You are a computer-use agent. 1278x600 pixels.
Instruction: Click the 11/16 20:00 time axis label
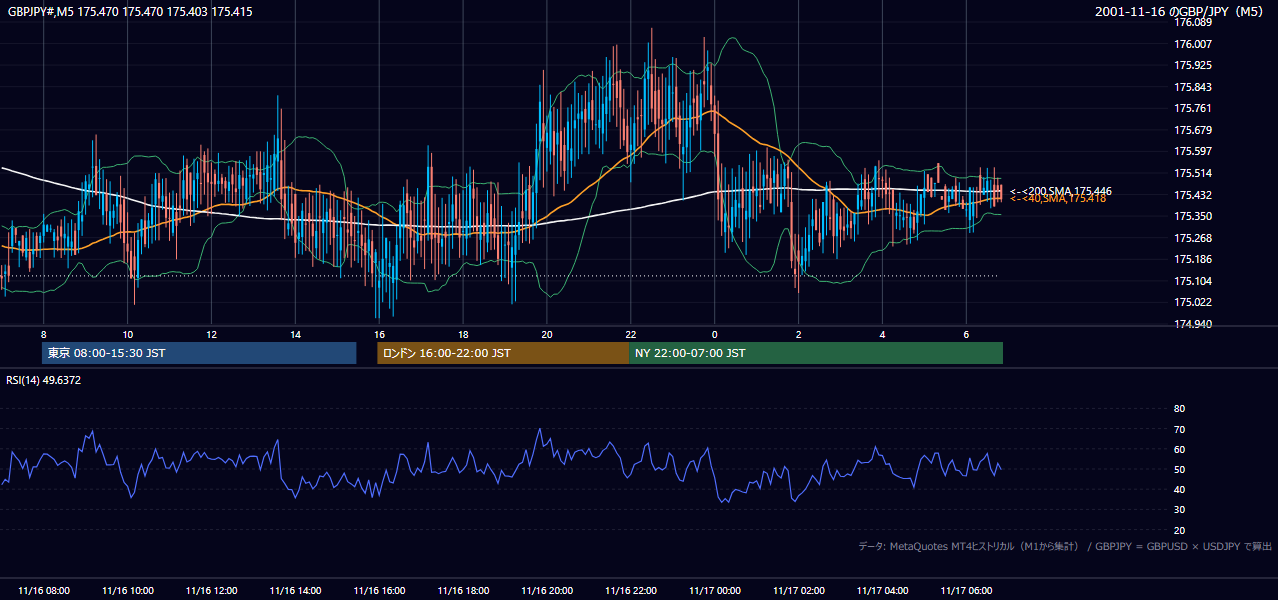tap(547, 591)
